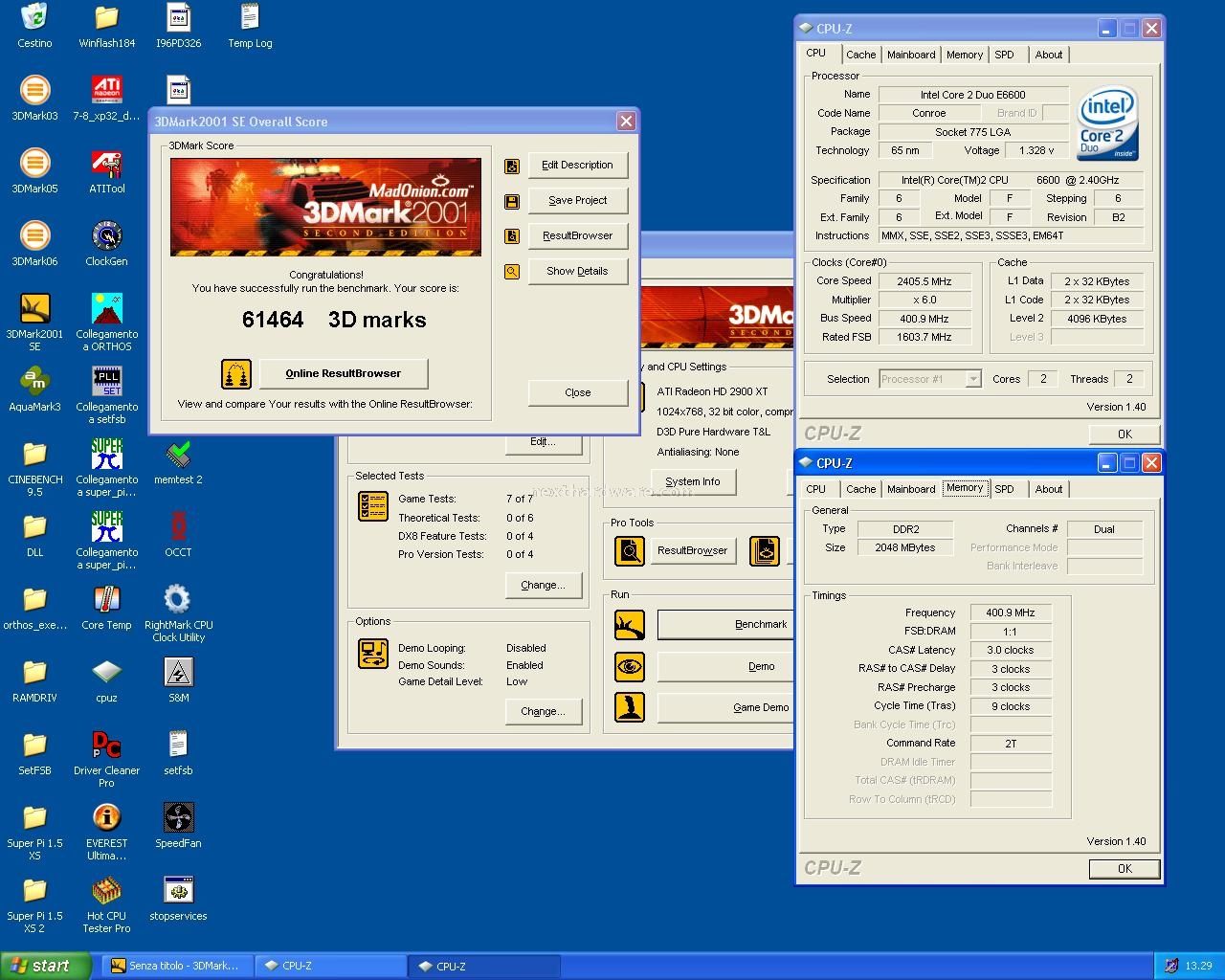Open Driver Cleaner Pro icon
The width and height of the screenshot is (1225, 980).
[106, 745]
